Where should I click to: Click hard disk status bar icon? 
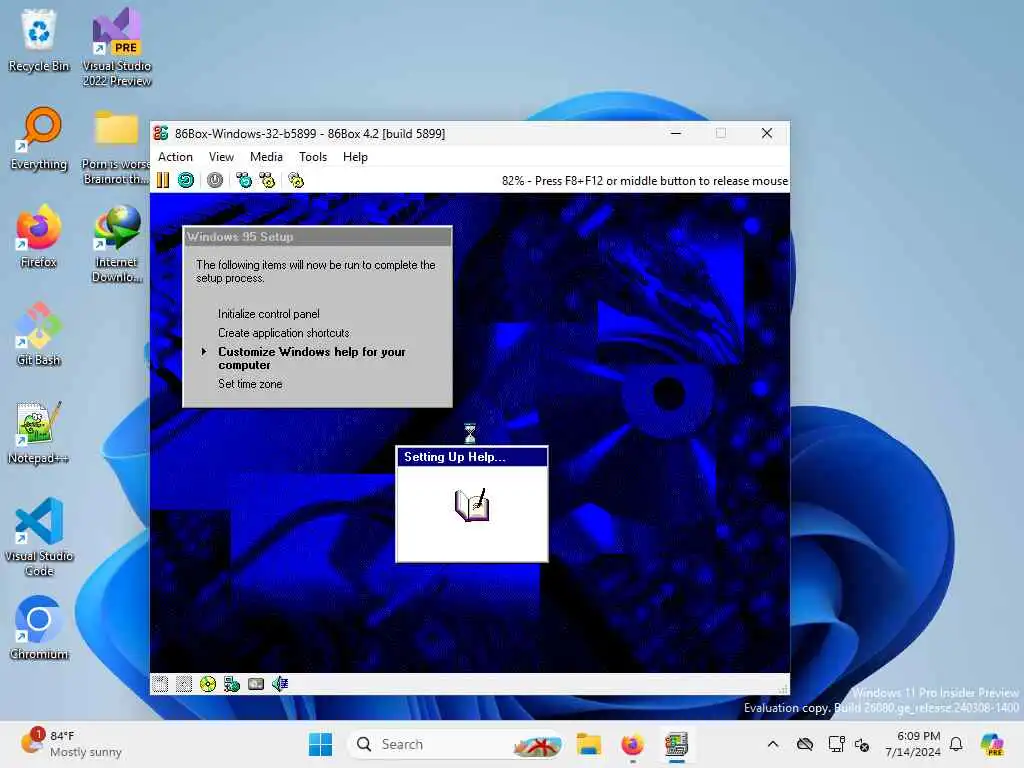pyautogui.click(x=256, y=684)
